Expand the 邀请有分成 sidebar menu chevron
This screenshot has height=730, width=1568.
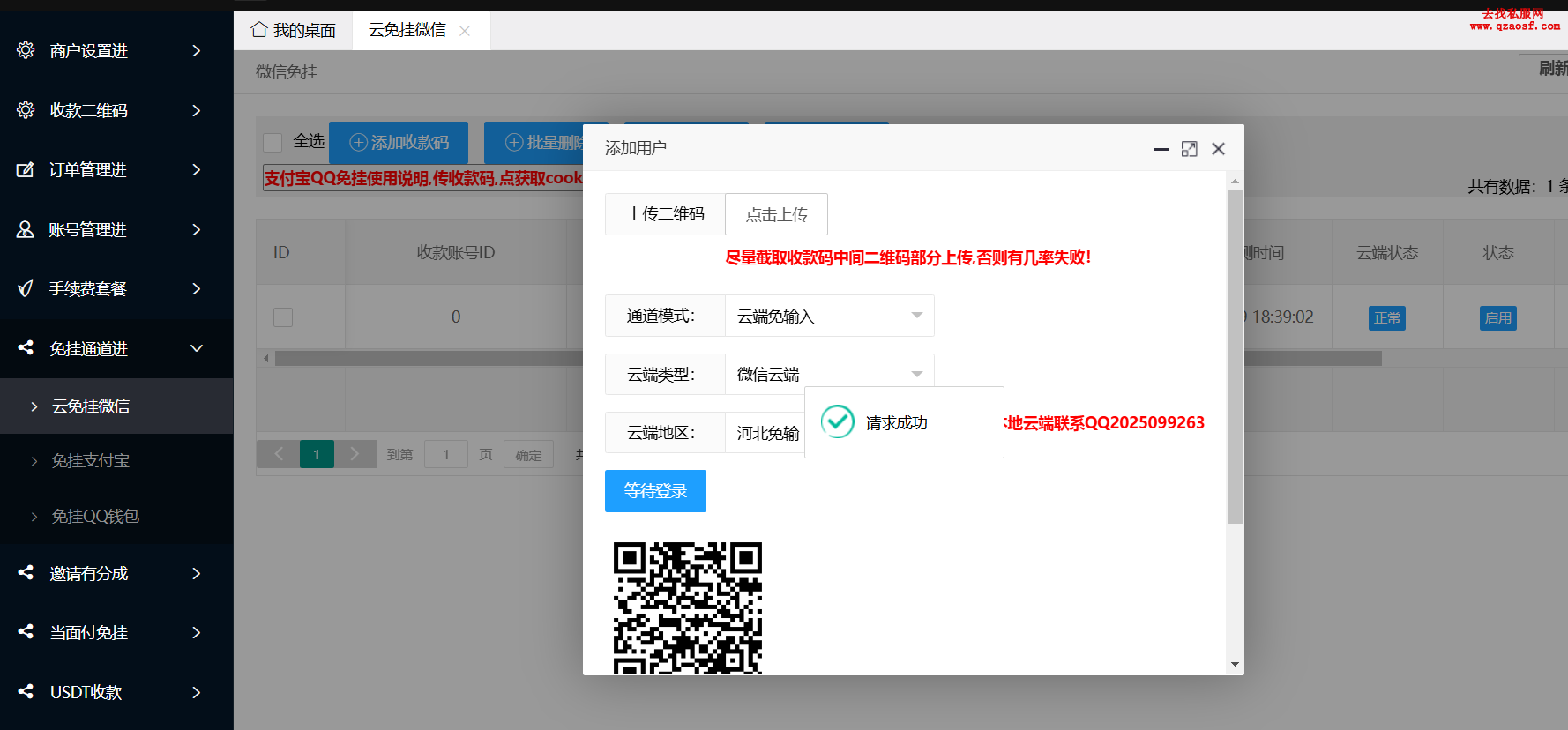point(197,573)
